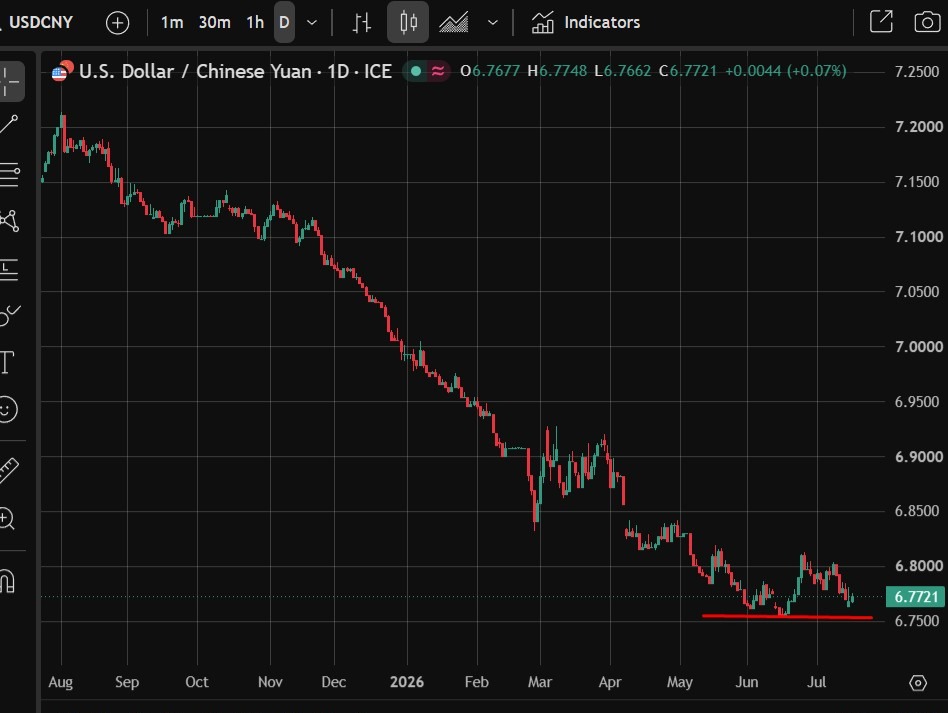The width and height of the screenshot is (948, 713).
Task: Click the change value +0.0044 (+0.07%)
Action: click(x=785, y=71)
